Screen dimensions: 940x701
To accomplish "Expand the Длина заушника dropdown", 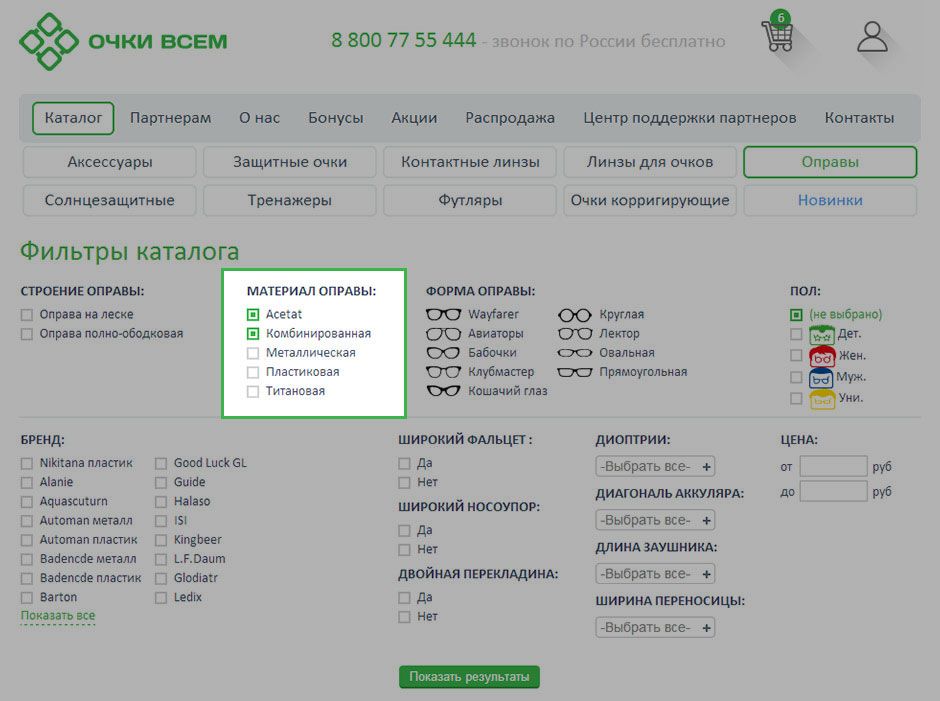I will (x=655, y=574).
